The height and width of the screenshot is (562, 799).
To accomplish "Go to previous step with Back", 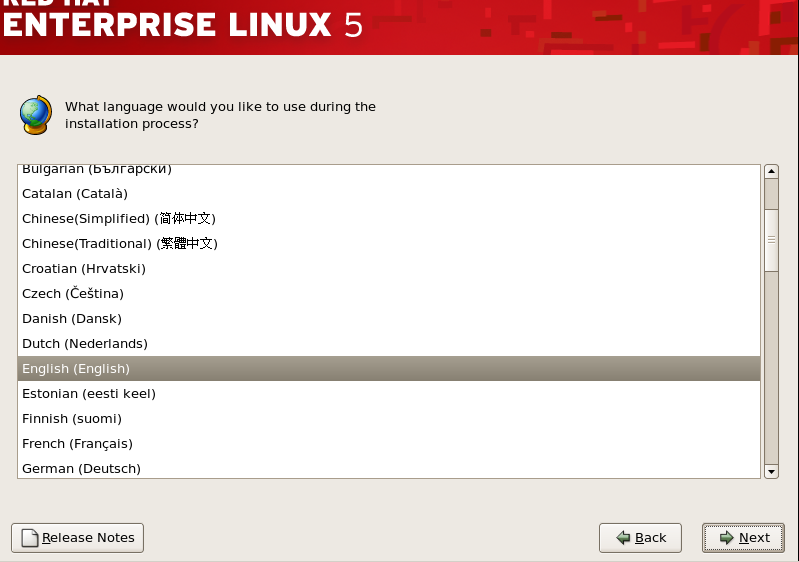I will 640,538.
